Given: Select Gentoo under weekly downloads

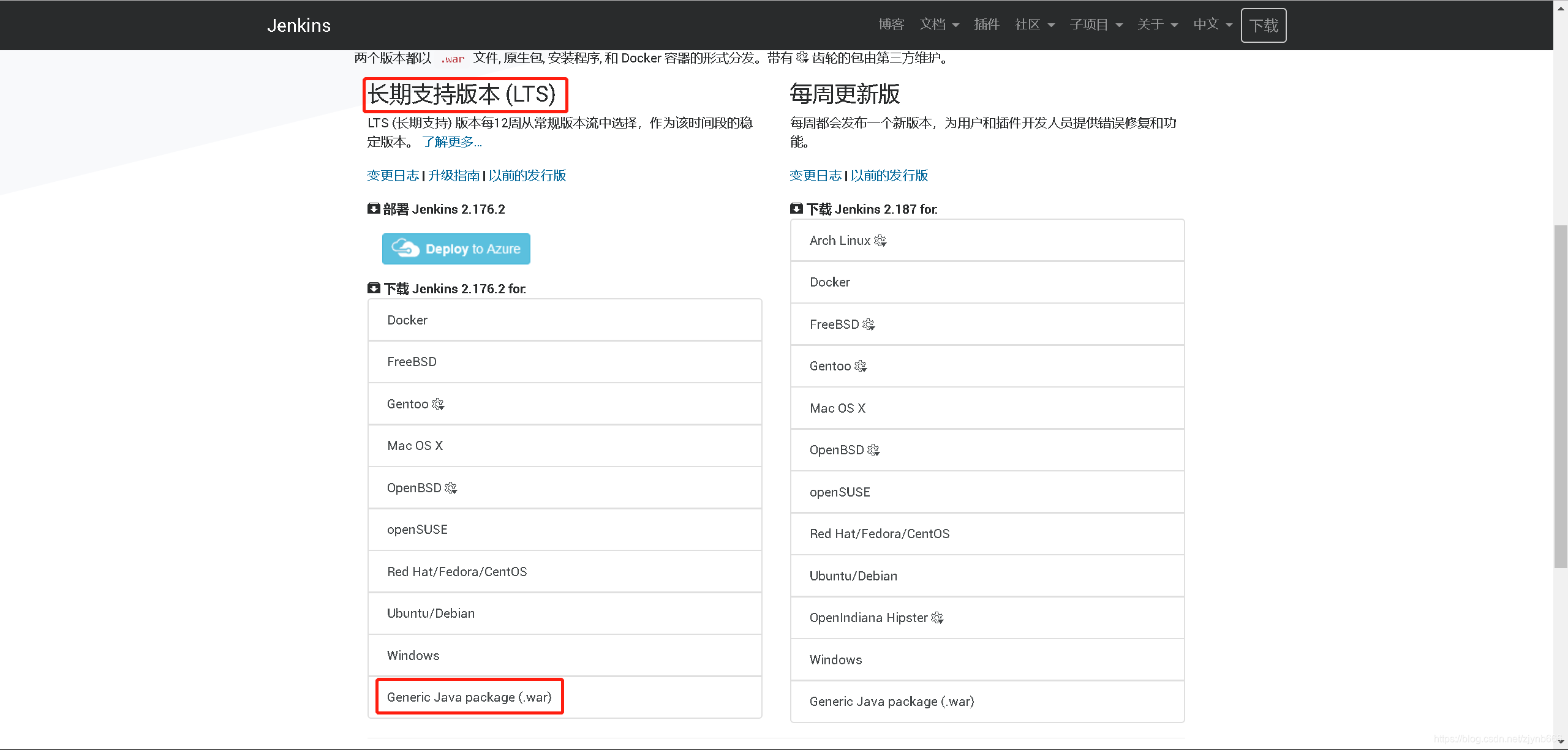Looking at the screenshot, I should [x=987, y=366].
